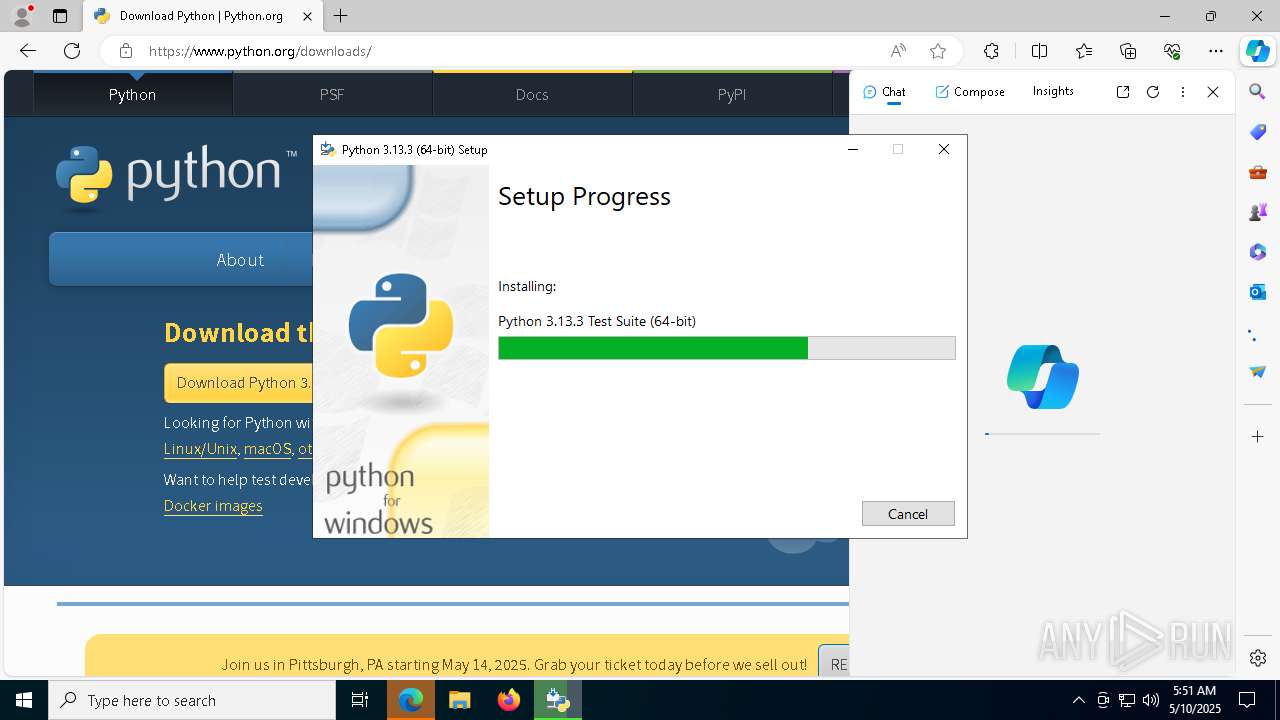Open the sidebar Shopping tag icon
The height and width of the screenshot is (720, 1280).
click(x=1258, y=132)
